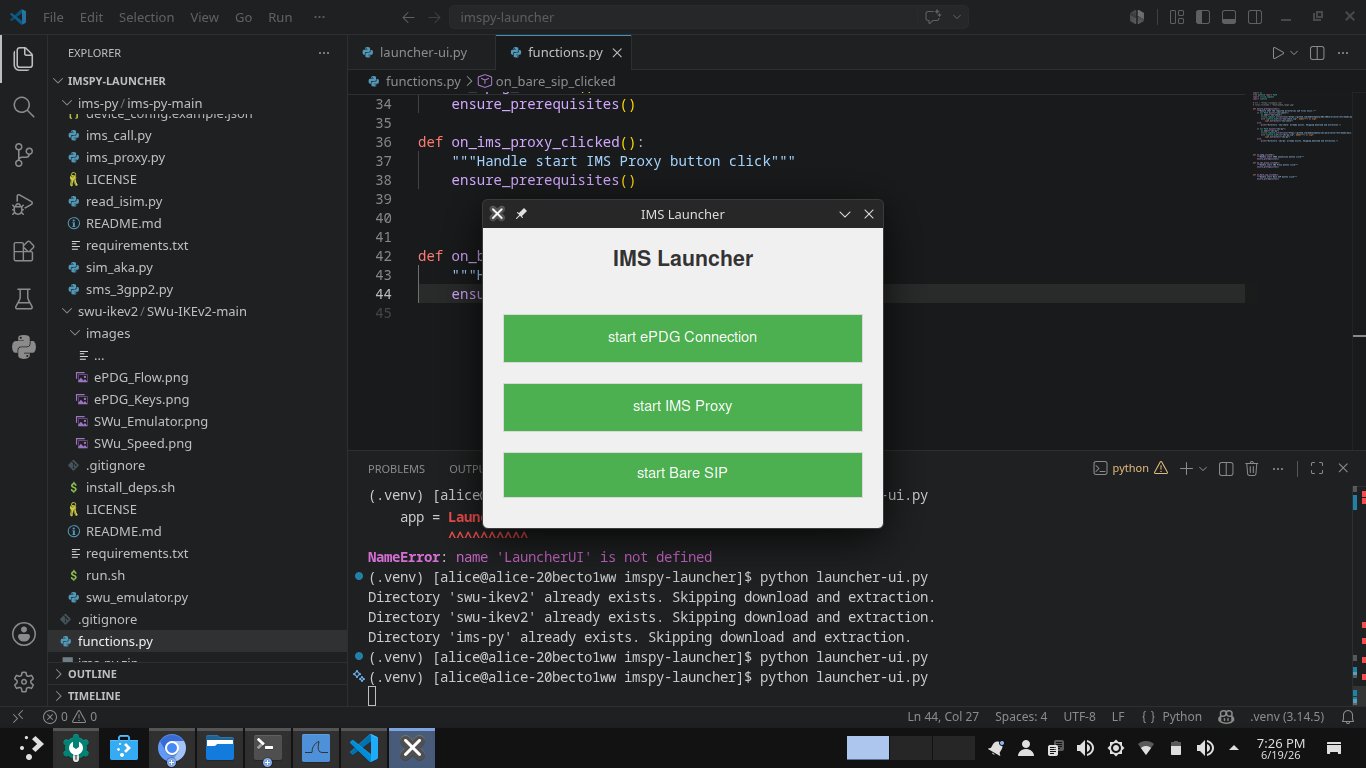Open the Extensions view
Screen dimensions: 1366x768
(24, 252)
